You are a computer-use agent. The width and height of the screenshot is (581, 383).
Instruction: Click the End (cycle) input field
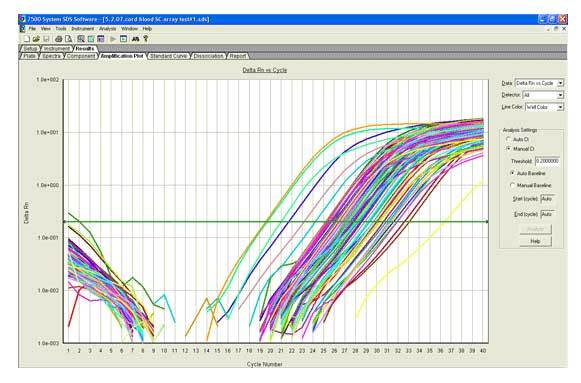point(547,214)
